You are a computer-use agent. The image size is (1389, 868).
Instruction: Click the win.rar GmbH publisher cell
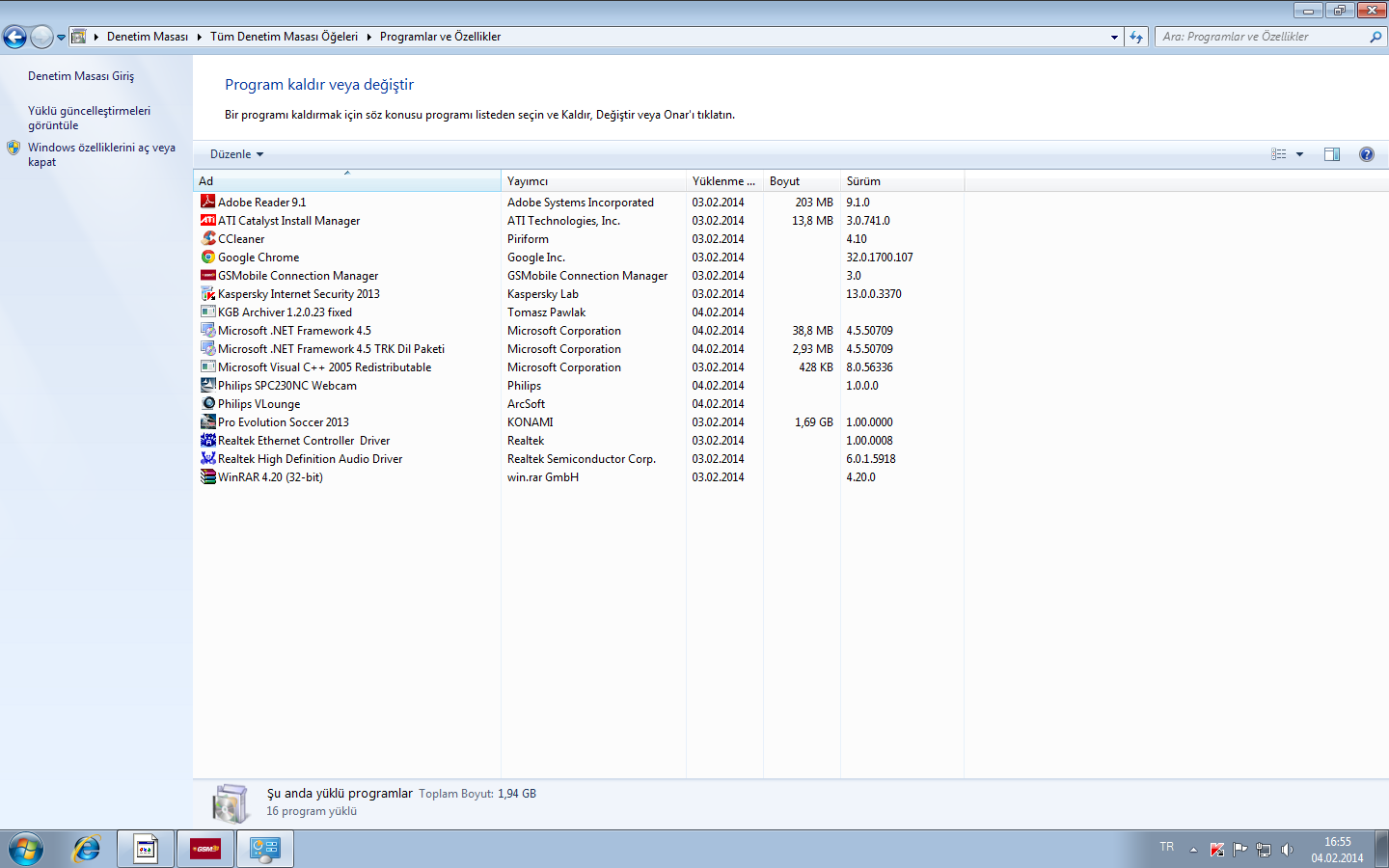pyautogui.click(x=543, y=476)
